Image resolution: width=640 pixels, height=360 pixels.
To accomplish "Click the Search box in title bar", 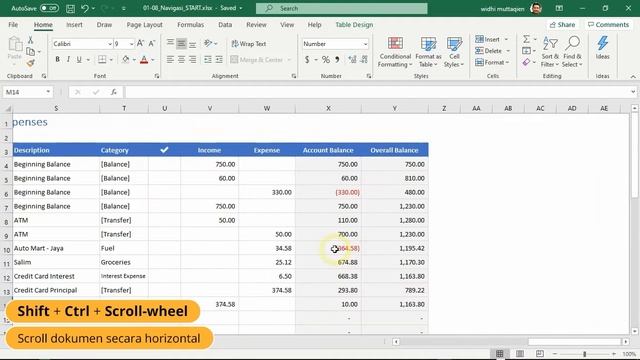I will tap(342, 8).
